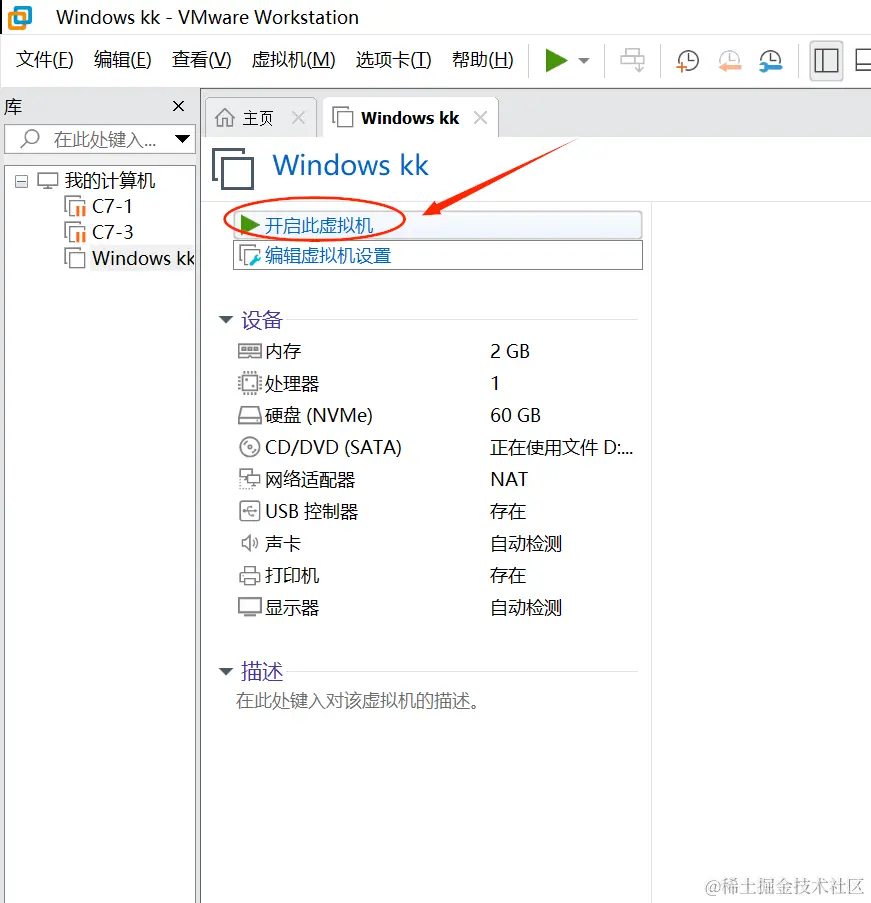Open the 虚拟机(M) menu
The image size is (871, 903).
click(293, 59)
